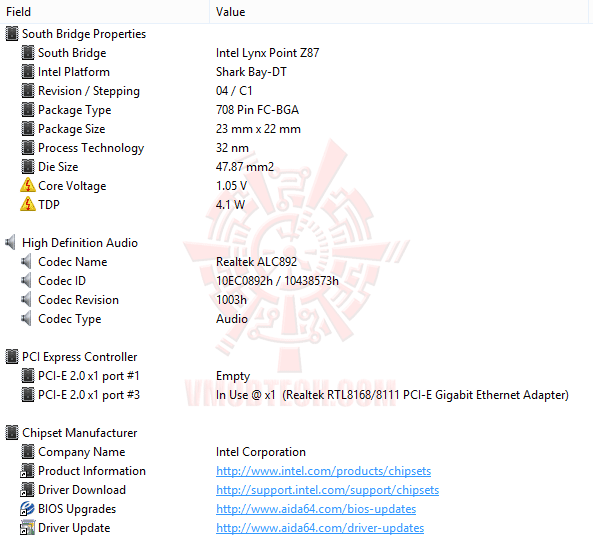This screenshot has width=593, height=544.
Task: Click the warning icon beside Core Voltage
Action: click(28, 185)
